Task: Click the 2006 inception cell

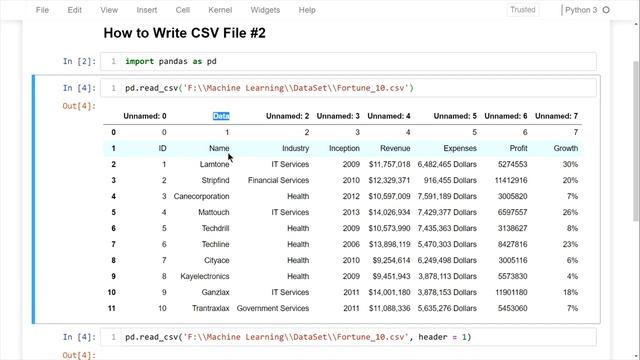Action: (x=351, y=244)
